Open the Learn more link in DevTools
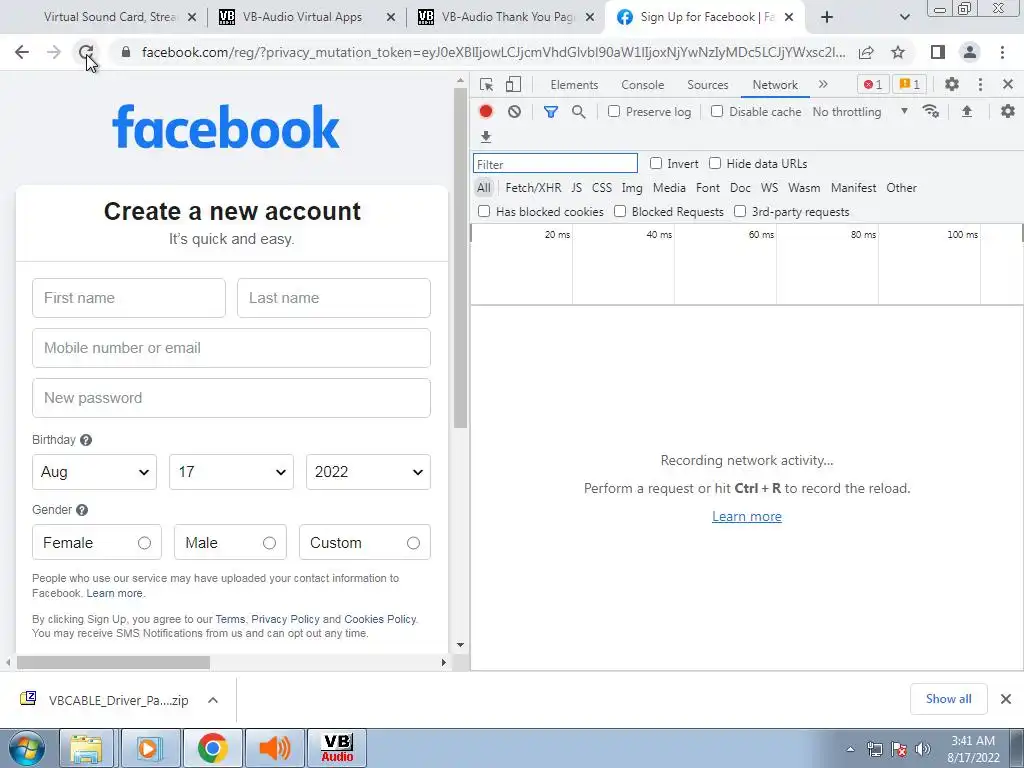 [746, 517]
